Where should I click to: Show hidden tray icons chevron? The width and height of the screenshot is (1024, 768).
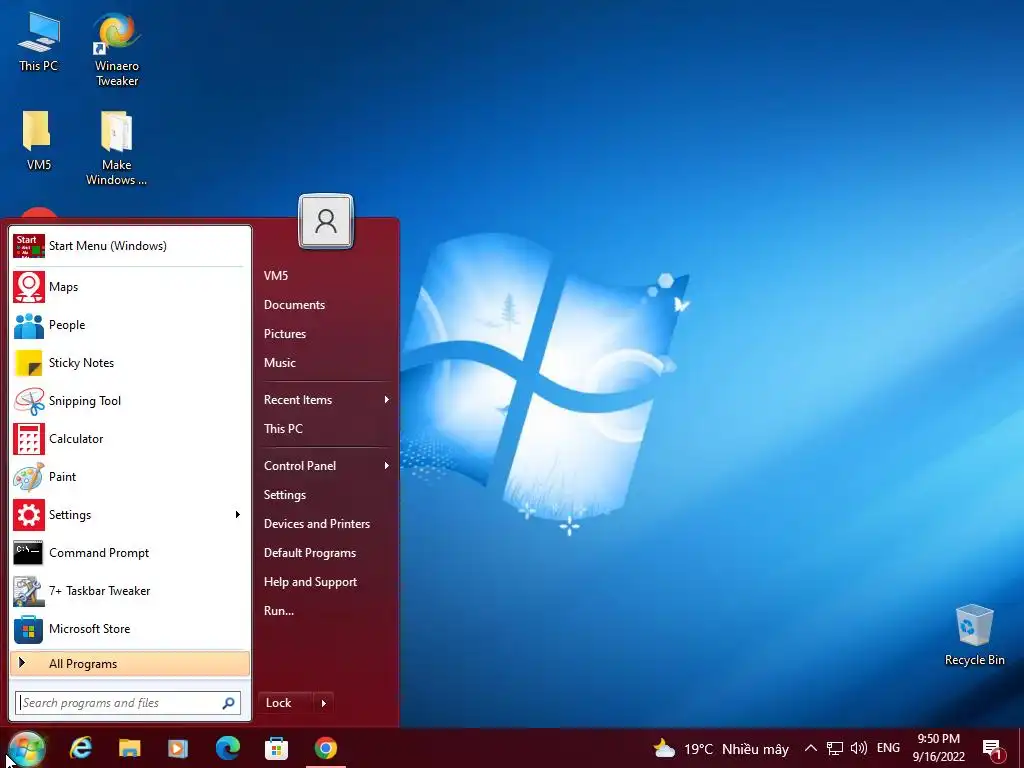(x=810, y=748)
